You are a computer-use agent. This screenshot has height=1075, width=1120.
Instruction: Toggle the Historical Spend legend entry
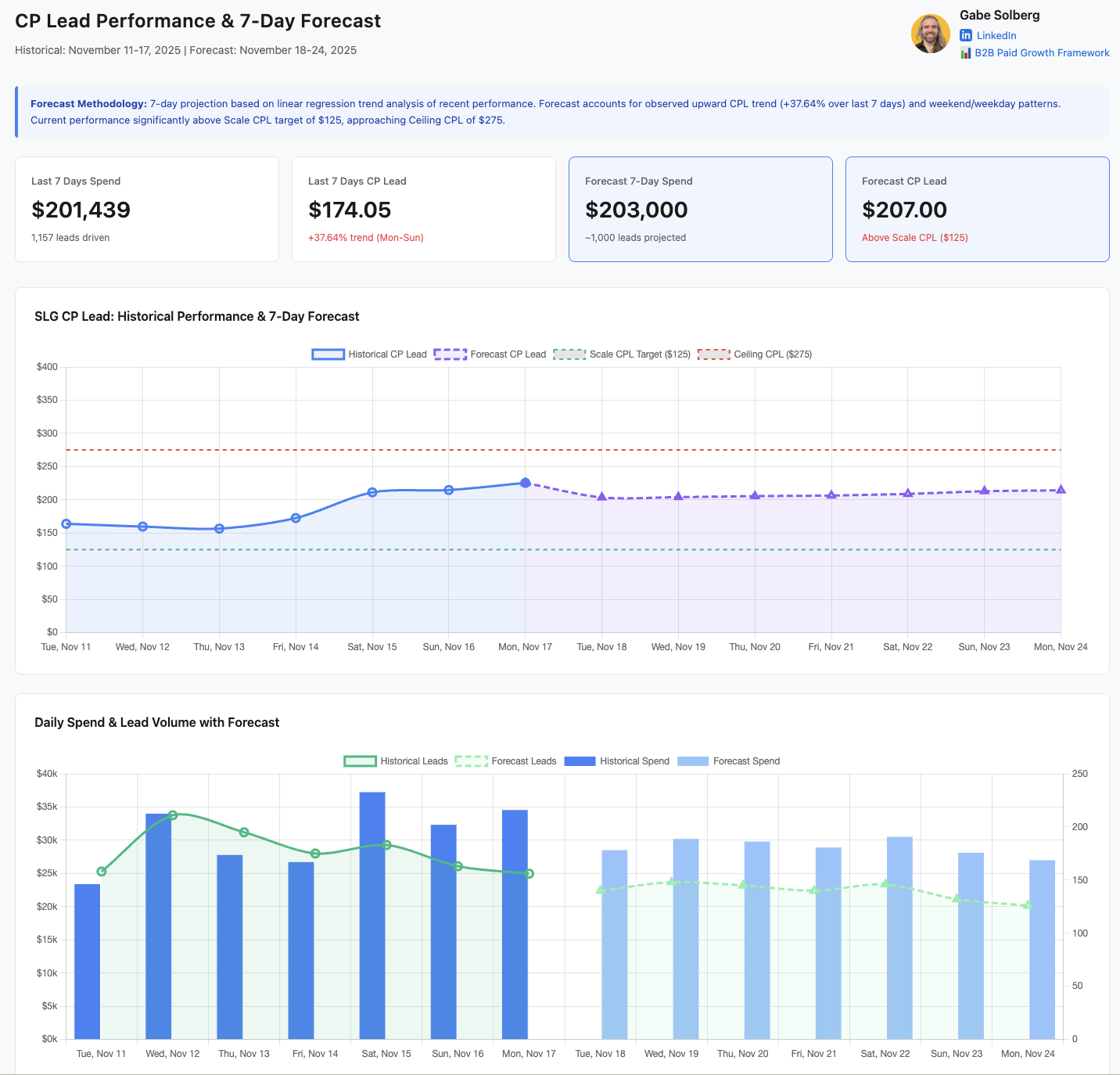(617, 761)
